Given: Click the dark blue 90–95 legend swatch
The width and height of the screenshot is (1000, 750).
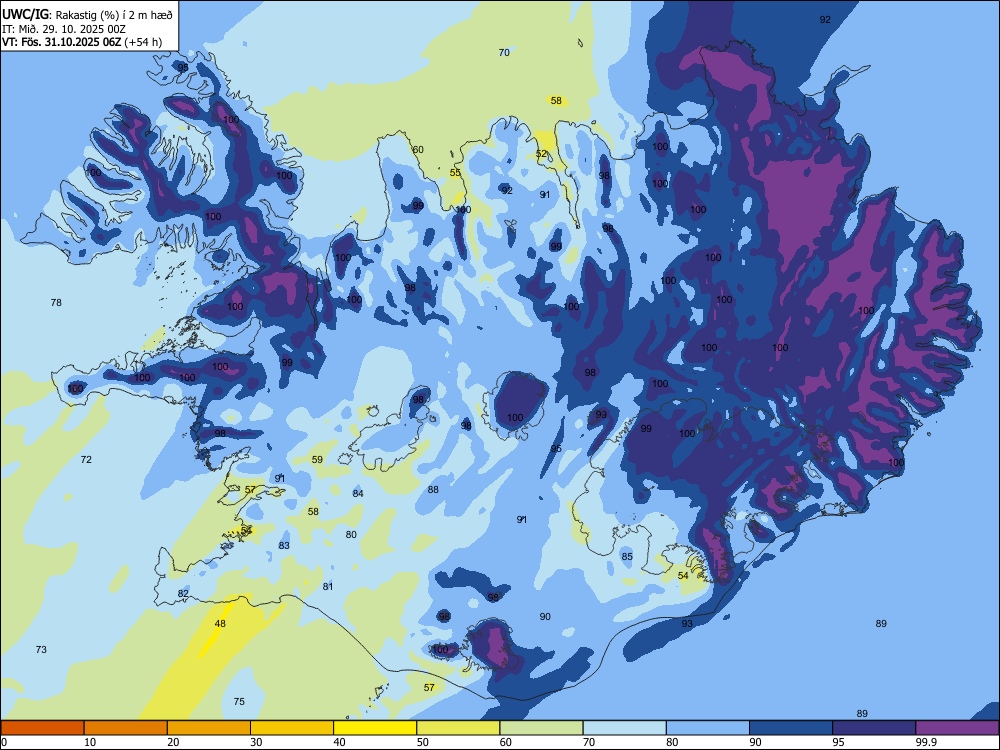Looking at the screenshot, I should coord(791,728).
